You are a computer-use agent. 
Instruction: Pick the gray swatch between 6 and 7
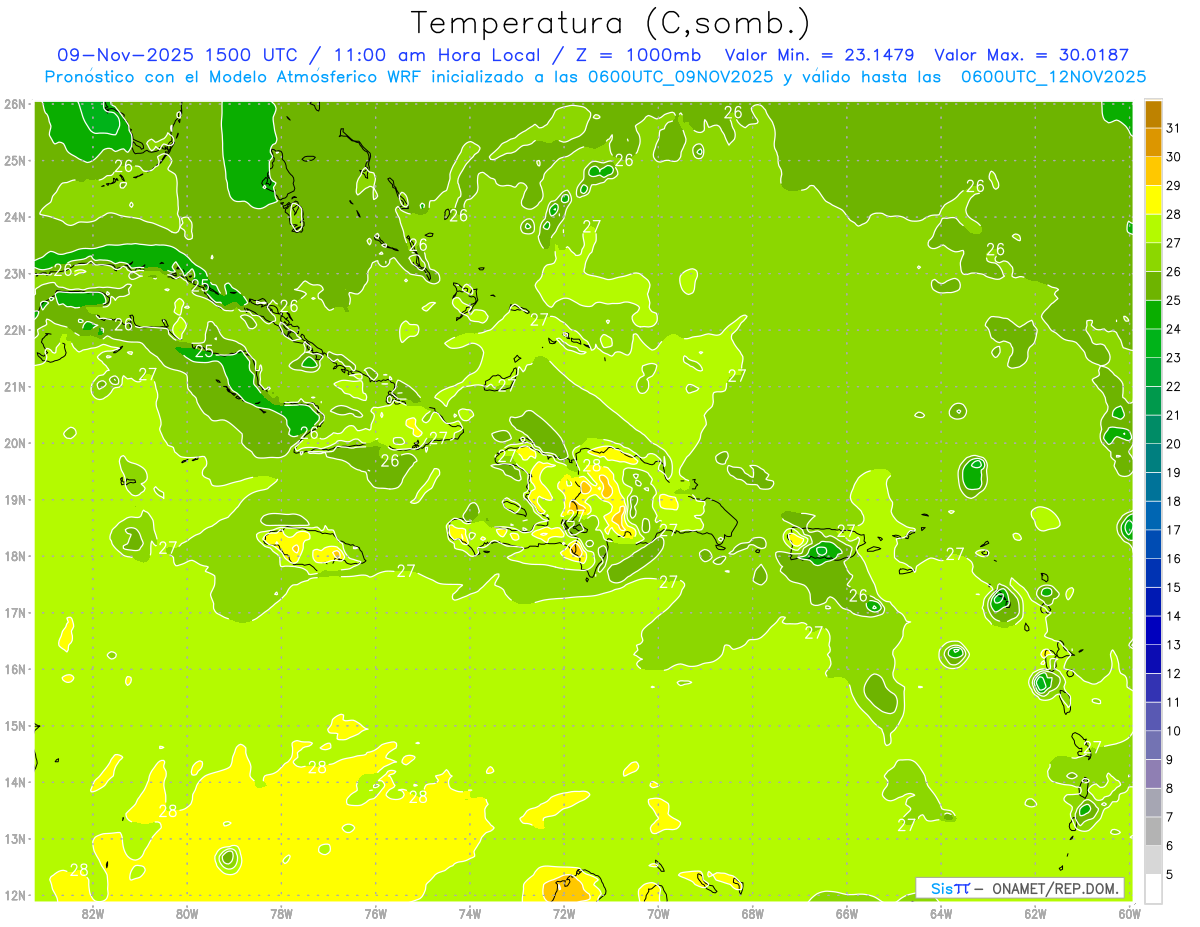pos(1153,831)
